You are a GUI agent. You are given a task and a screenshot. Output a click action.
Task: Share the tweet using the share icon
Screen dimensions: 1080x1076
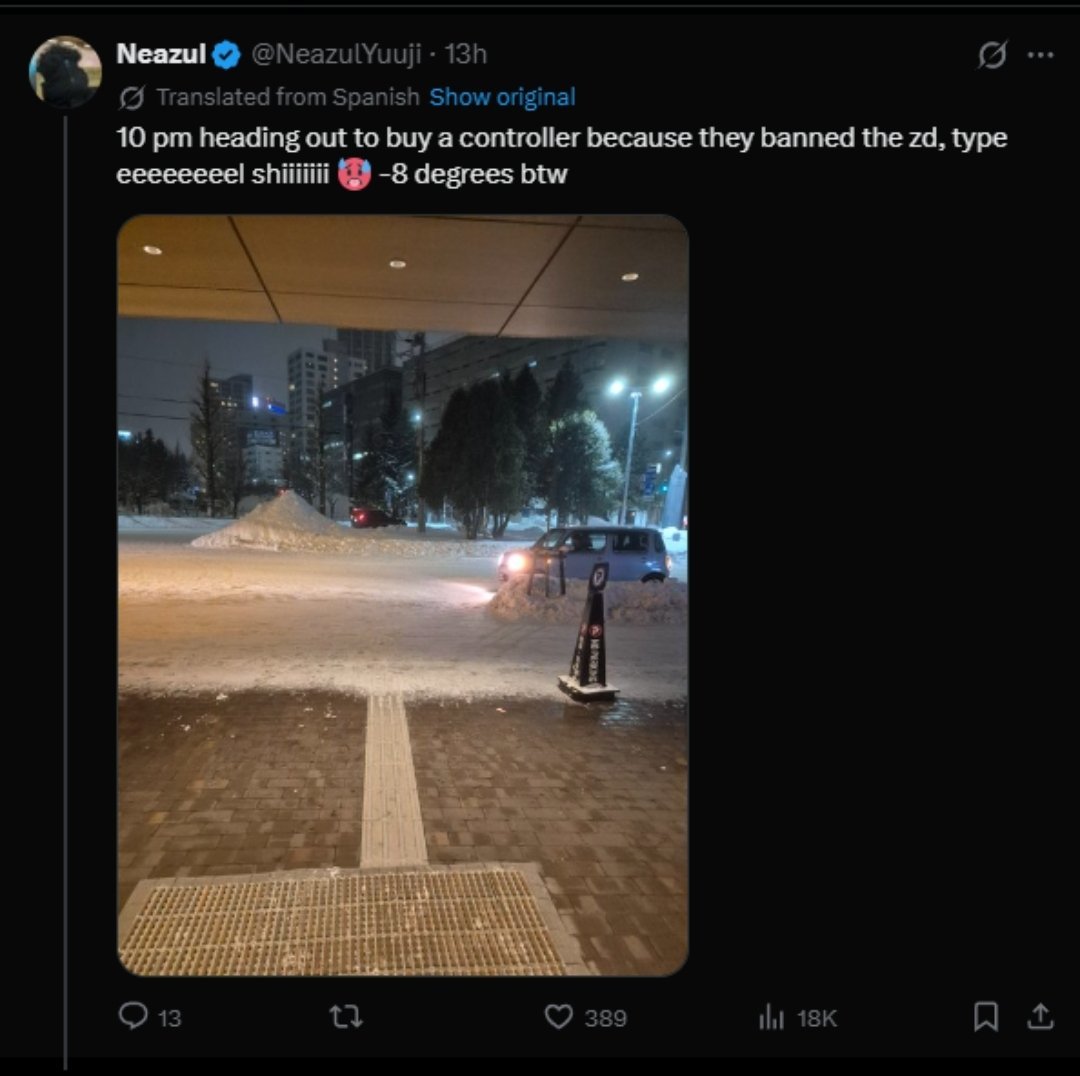pos(1040,1016)
